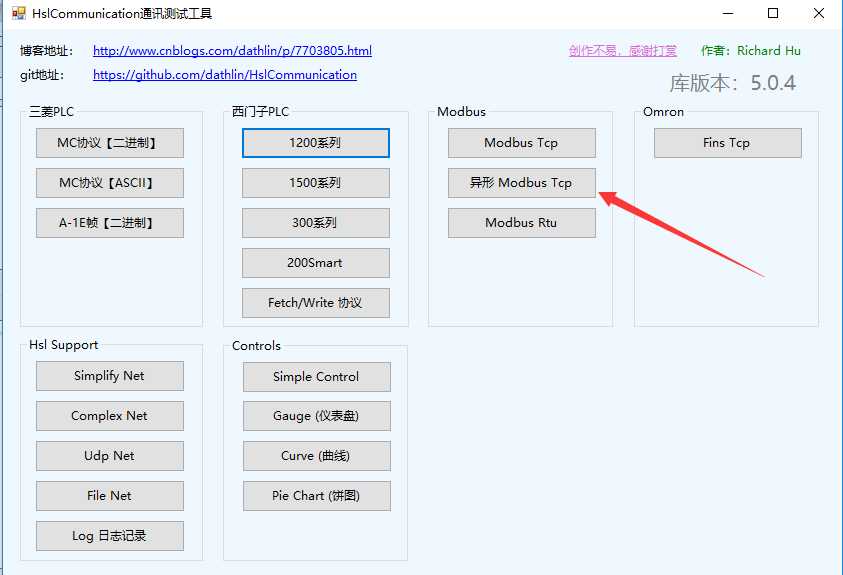Open MC协议【二进制】 Mitsubishi test
The width and height of the screenshot is (843, 575).
[x=110, y=143]
